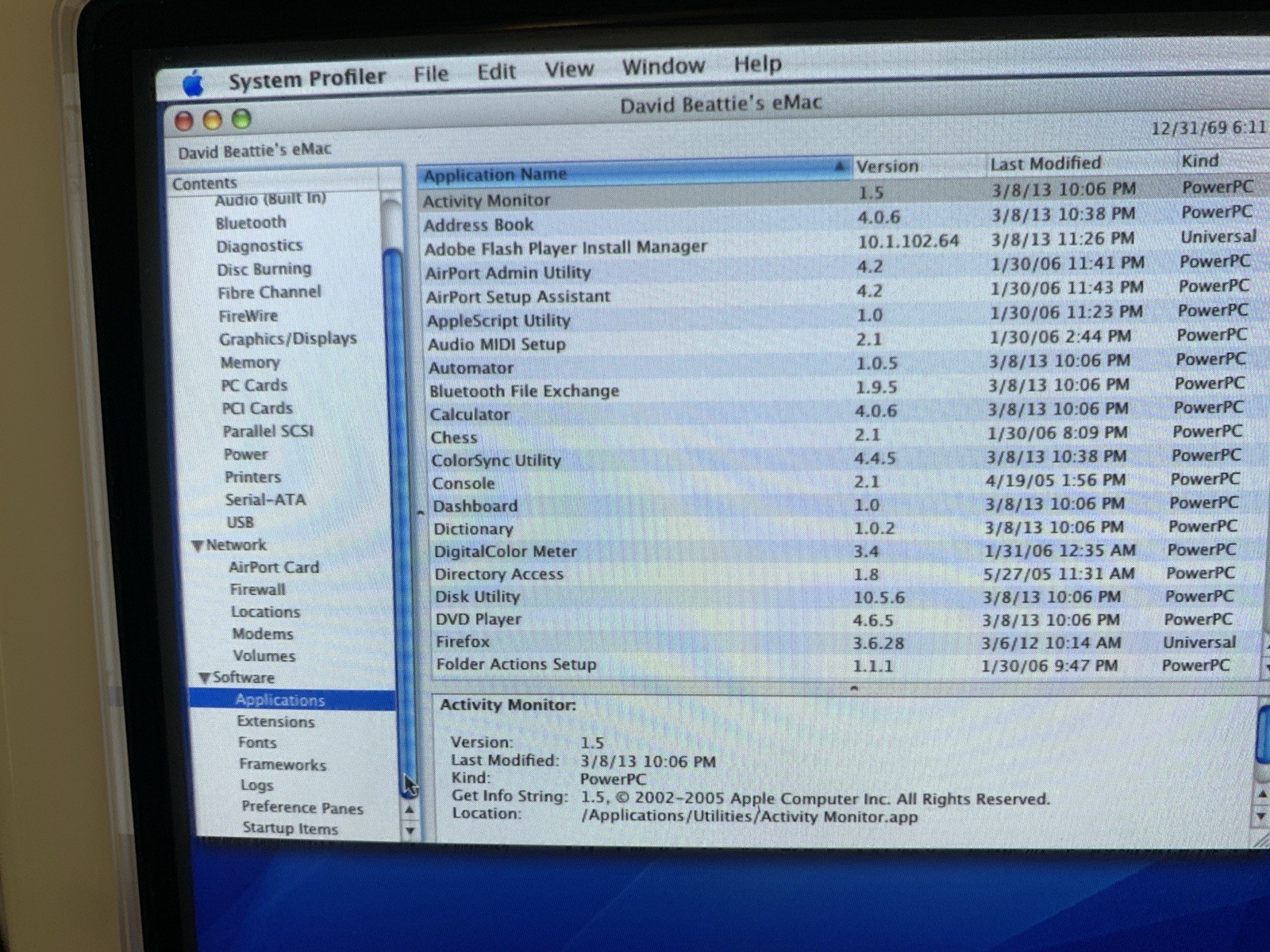Select Applications under Software
Viewport: 1270px width, 952px height.
pyautogui.click(x=292, y=700)
